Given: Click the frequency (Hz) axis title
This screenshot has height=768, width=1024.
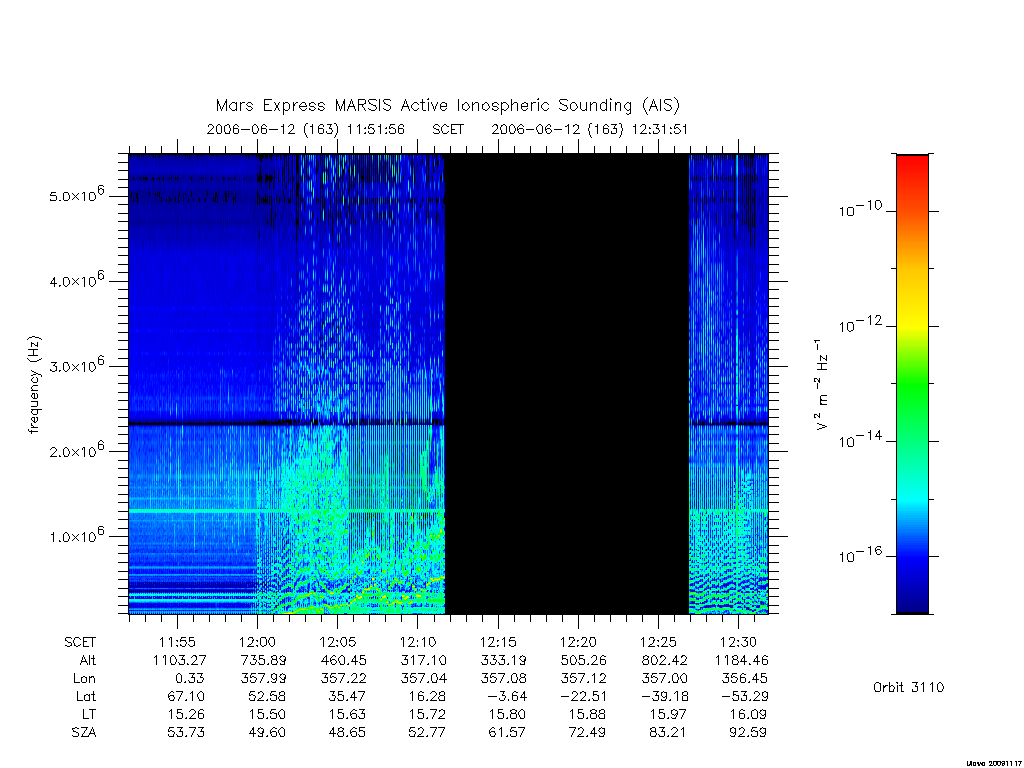Looking at the screenshot, I should tap(34, 384).
